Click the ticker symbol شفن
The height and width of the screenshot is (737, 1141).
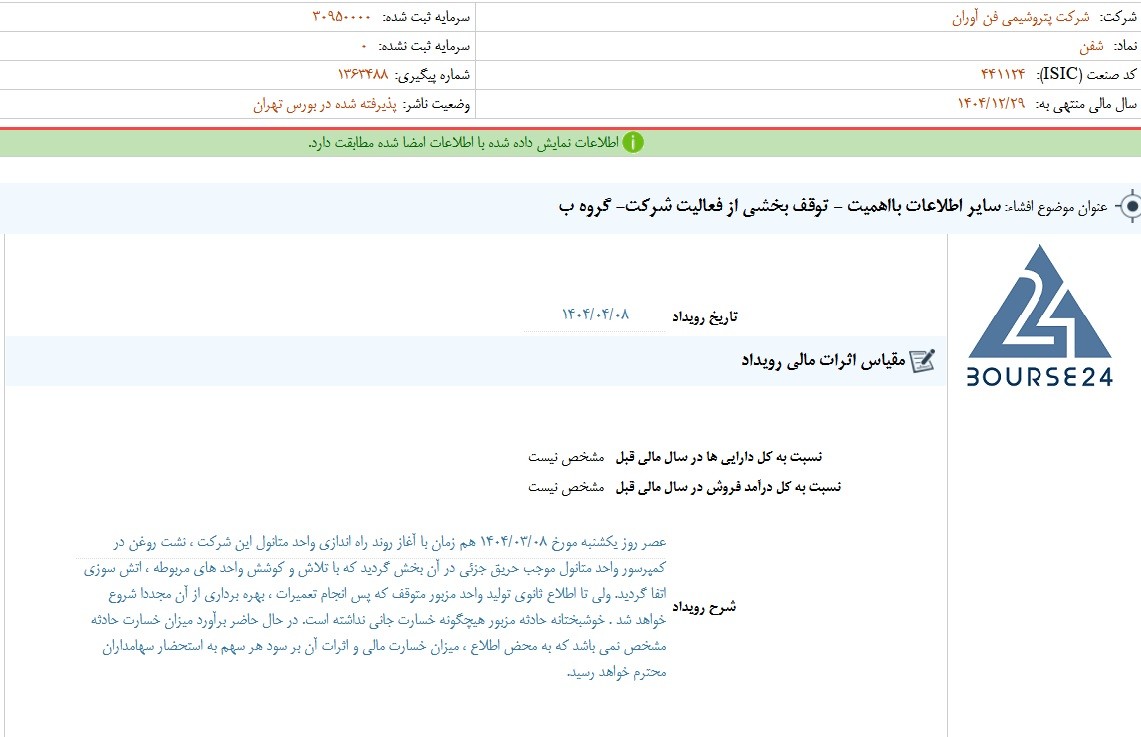(x=1092, y=47)
